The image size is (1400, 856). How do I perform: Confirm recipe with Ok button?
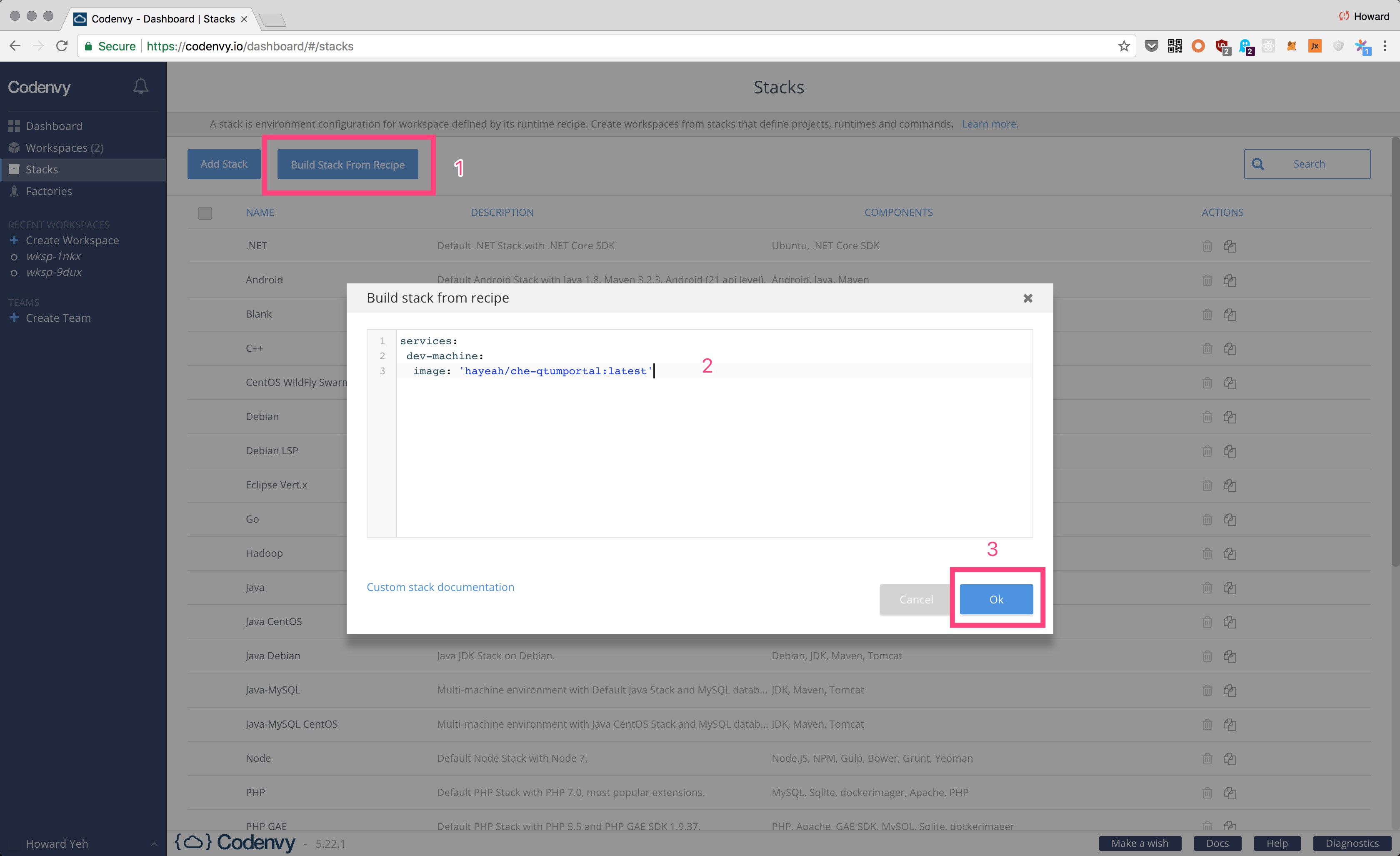coord(997,599)
